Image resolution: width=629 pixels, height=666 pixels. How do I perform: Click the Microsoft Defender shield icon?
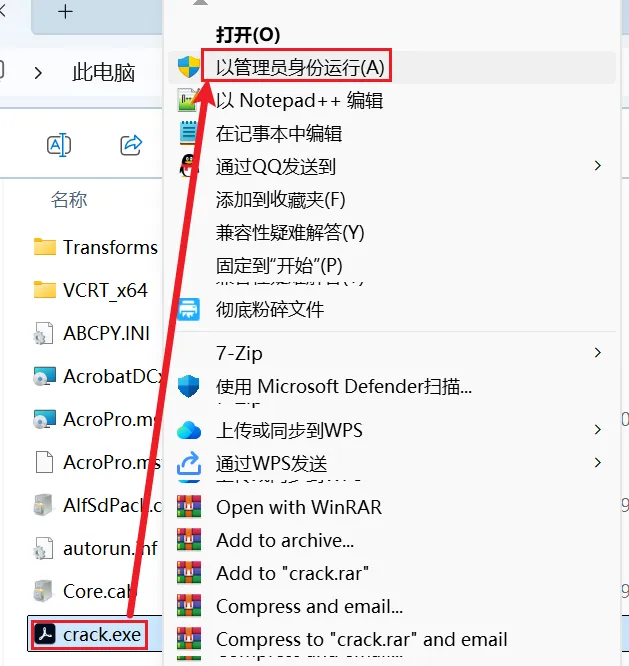click(189, 386)
